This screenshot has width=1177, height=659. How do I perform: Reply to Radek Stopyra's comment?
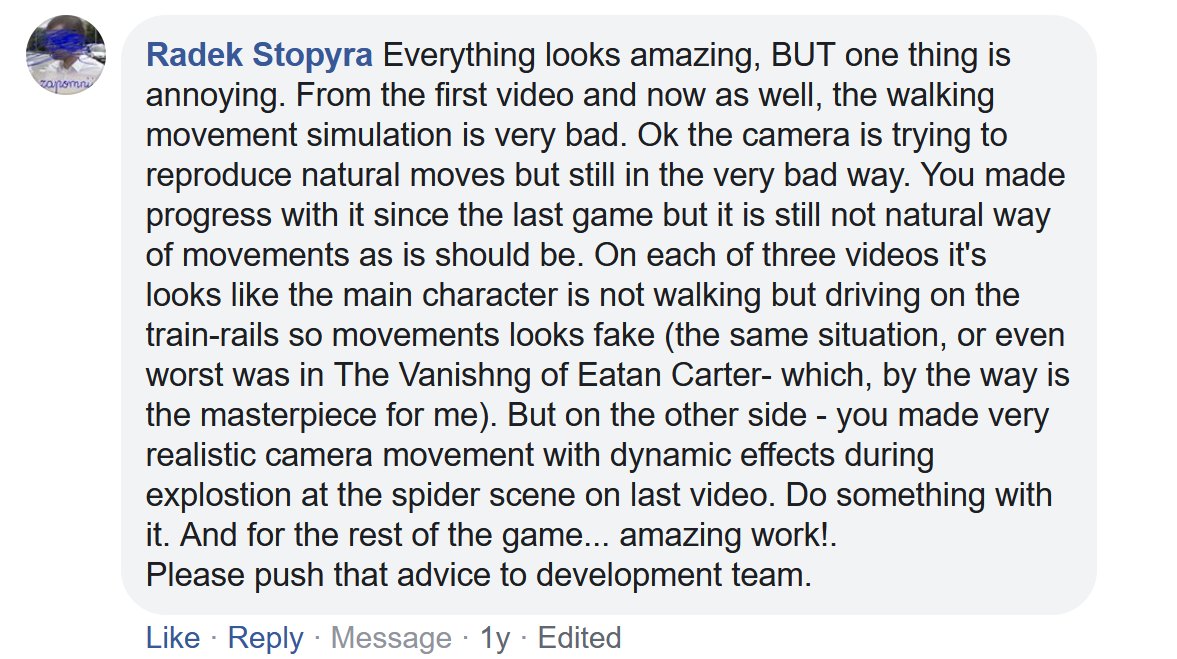pyautogui.click(x=265, y=637)
